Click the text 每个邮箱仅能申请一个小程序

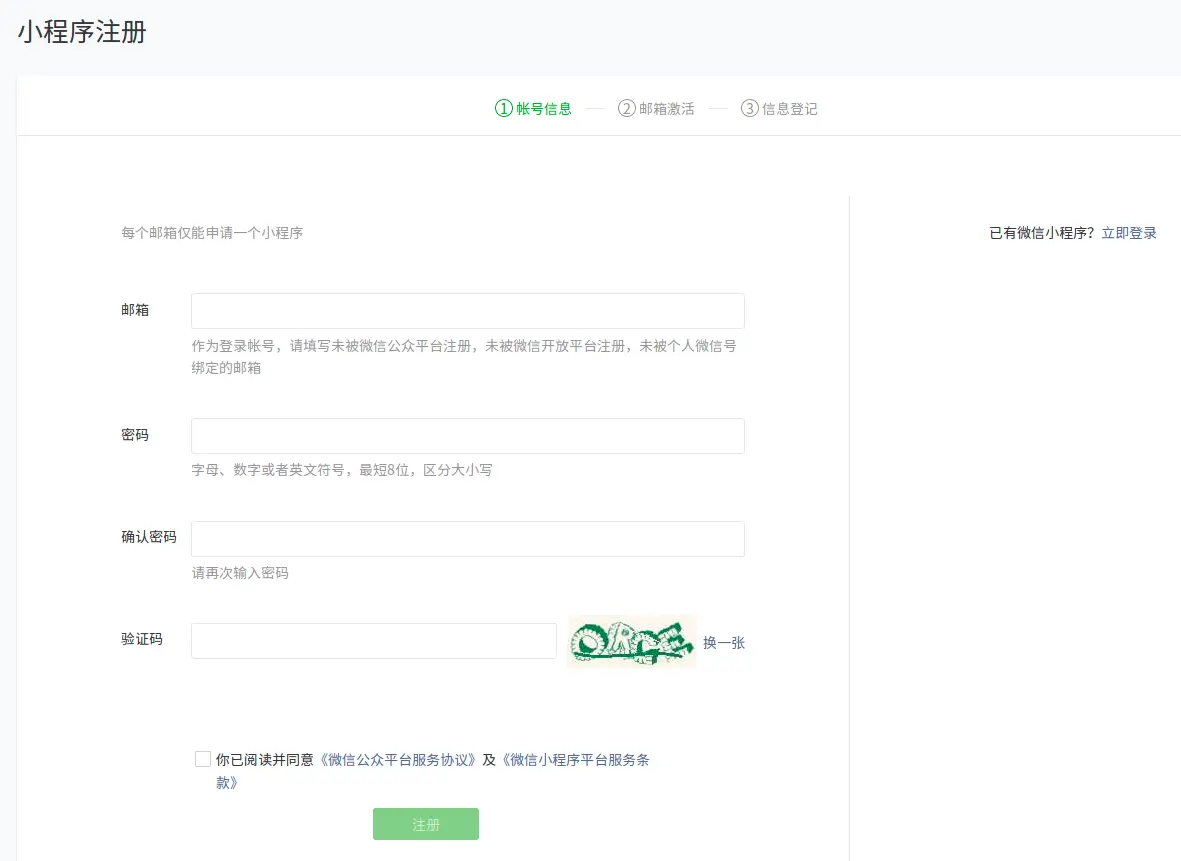(x=212, y=233)
